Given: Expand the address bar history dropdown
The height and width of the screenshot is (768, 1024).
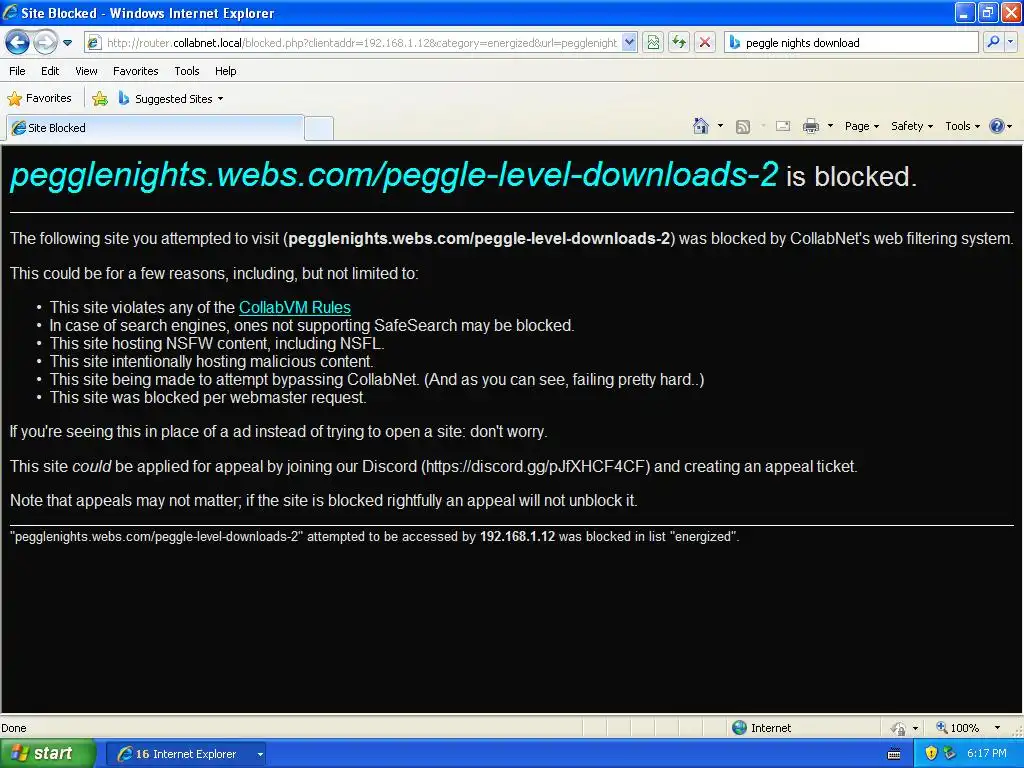Looking at the screenshot, I should [629, 43].
